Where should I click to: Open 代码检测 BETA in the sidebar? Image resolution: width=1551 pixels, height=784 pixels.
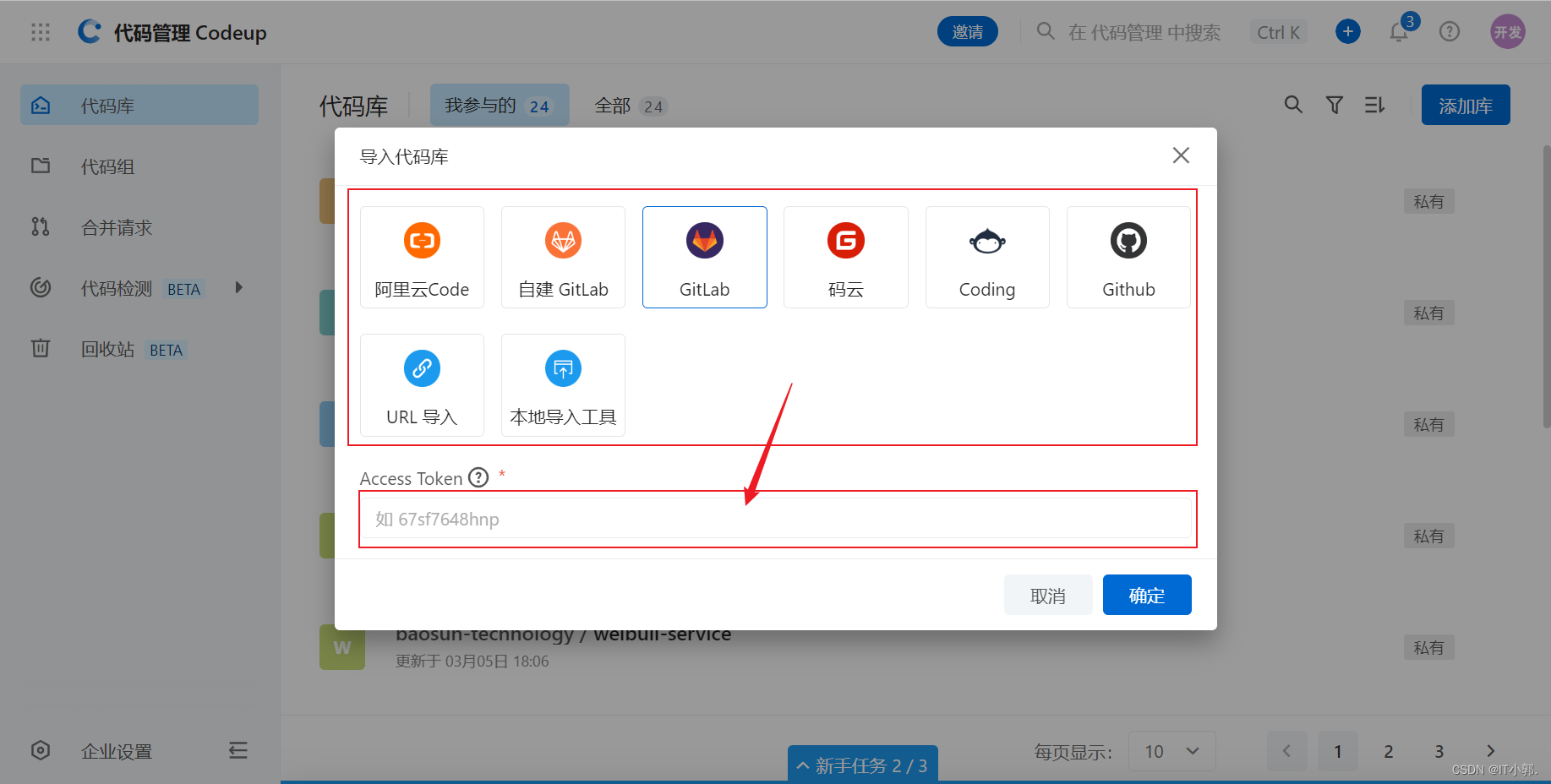point(139,288)
